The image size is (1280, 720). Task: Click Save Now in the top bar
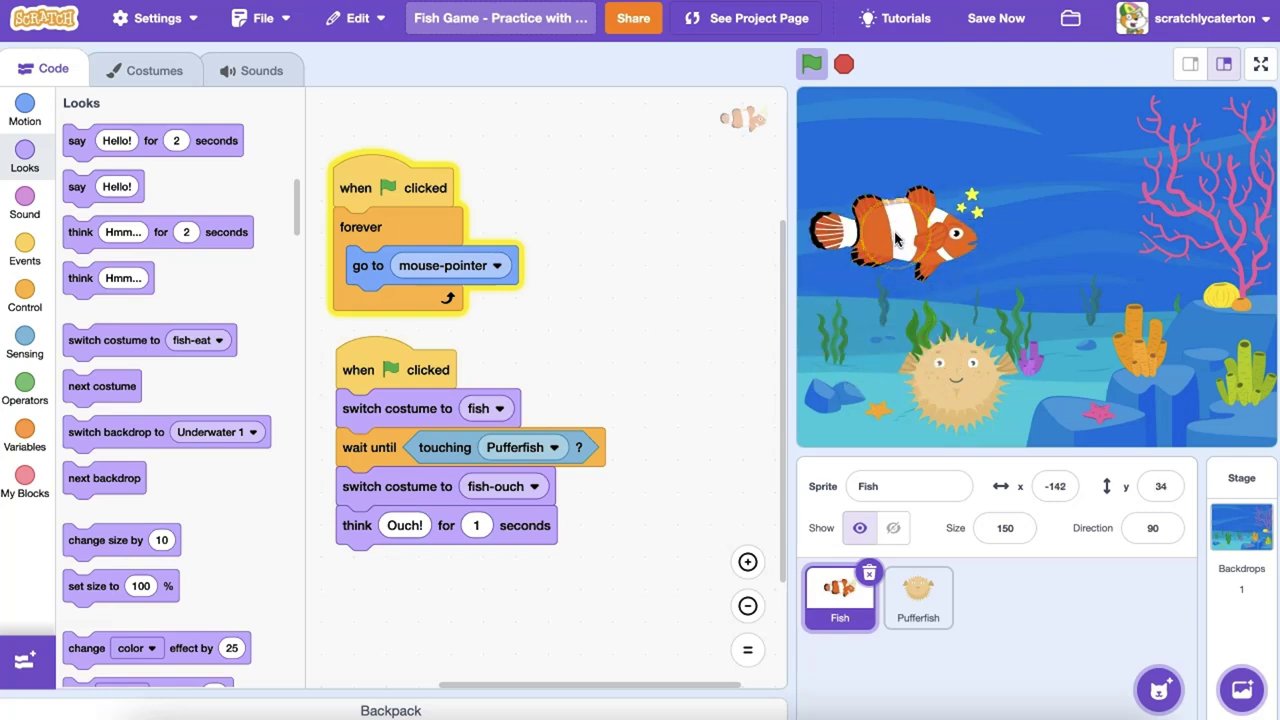[x=995, y=18]
